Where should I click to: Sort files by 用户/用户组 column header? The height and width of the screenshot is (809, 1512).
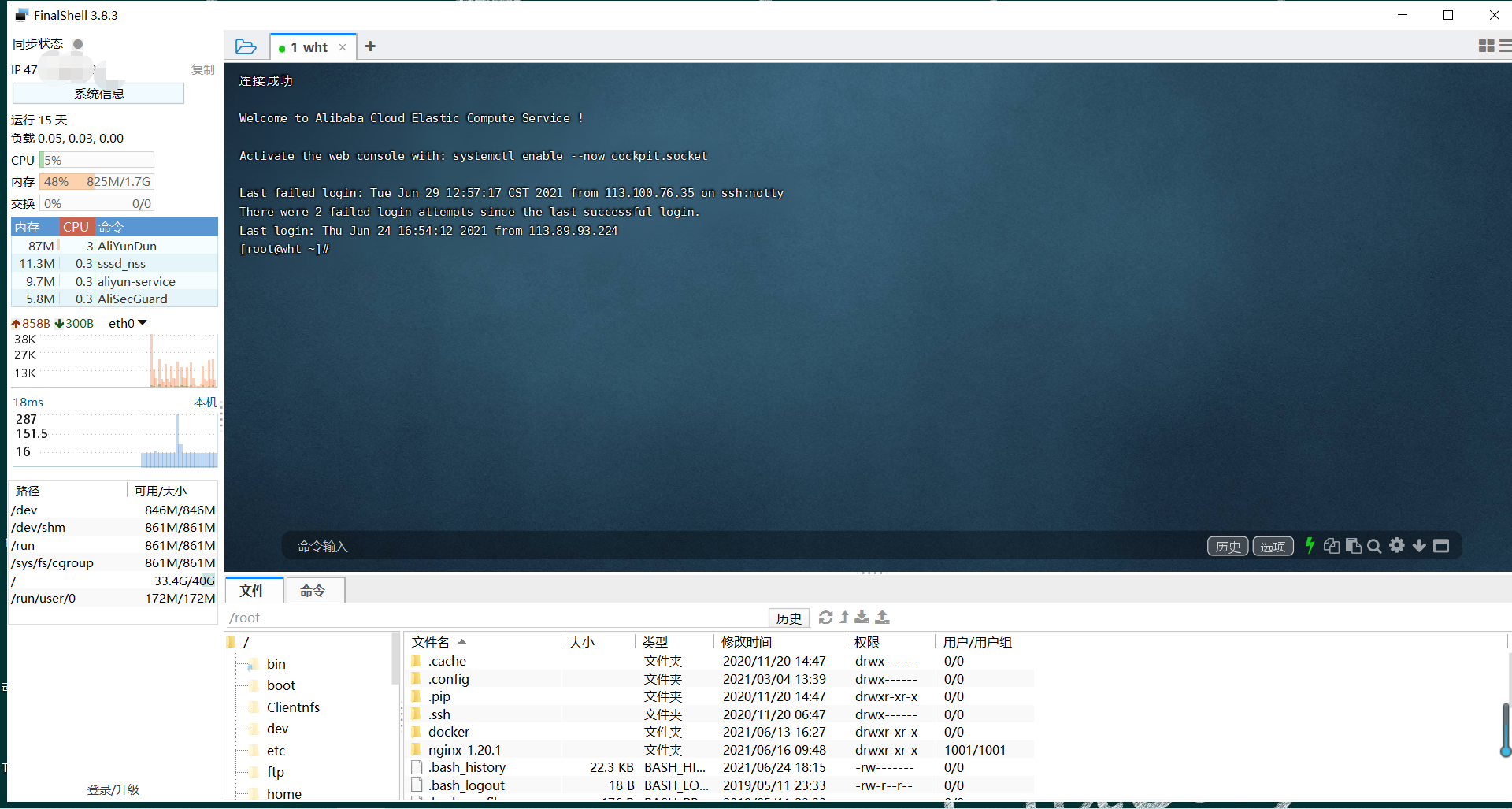pos(984,642)
